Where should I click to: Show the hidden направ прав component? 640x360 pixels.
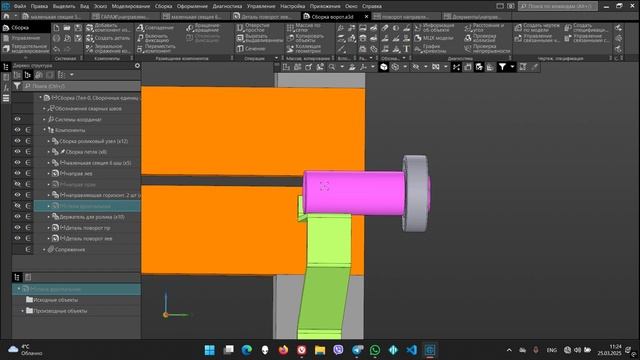pyautogui.click(x=18, y=184)
